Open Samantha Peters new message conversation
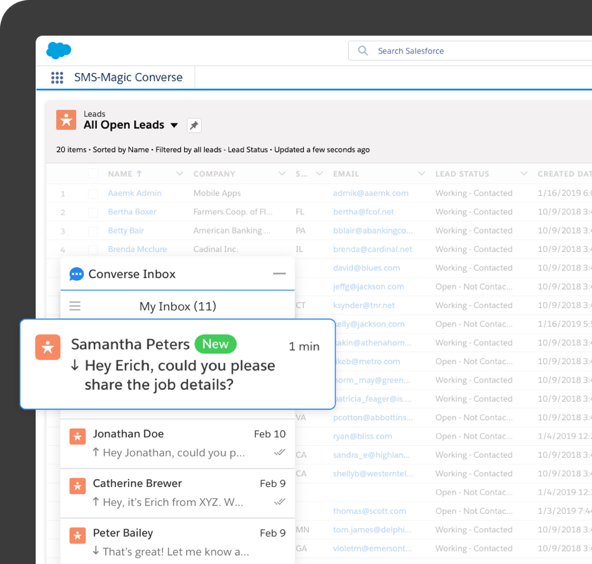 [x=177, y=364]
